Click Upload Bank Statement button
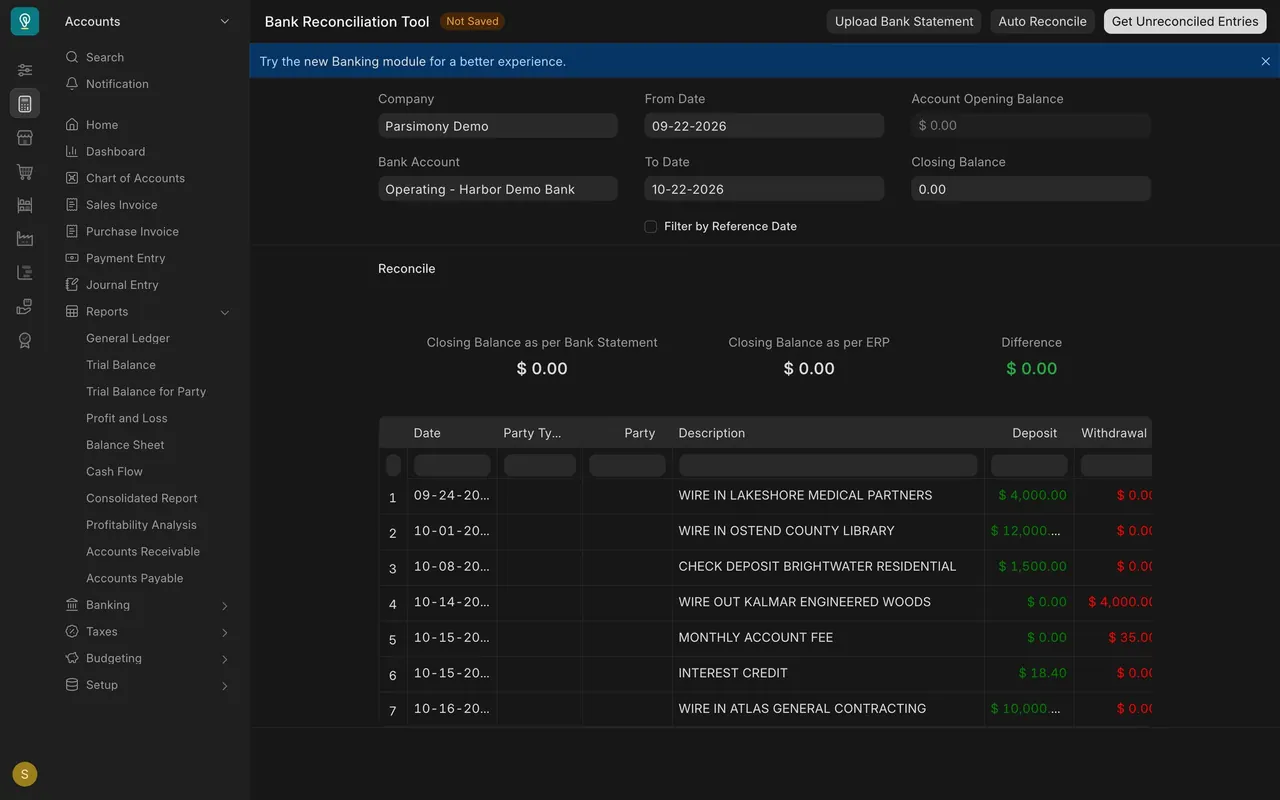Screen dimensions: 1280x800 click(x=904, y=21)
